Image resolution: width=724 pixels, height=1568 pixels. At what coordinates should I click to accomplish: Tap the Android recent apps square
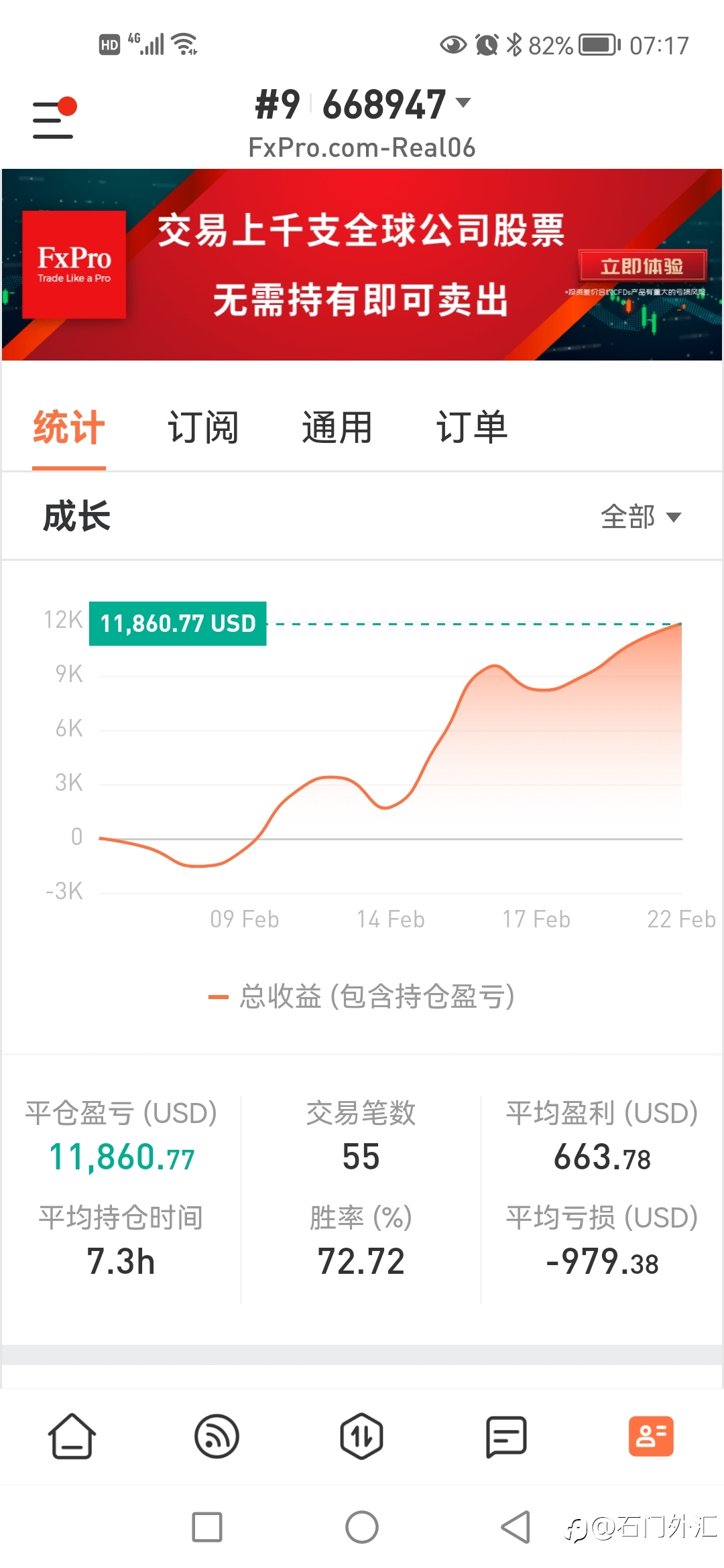(x=207, y=1527)
